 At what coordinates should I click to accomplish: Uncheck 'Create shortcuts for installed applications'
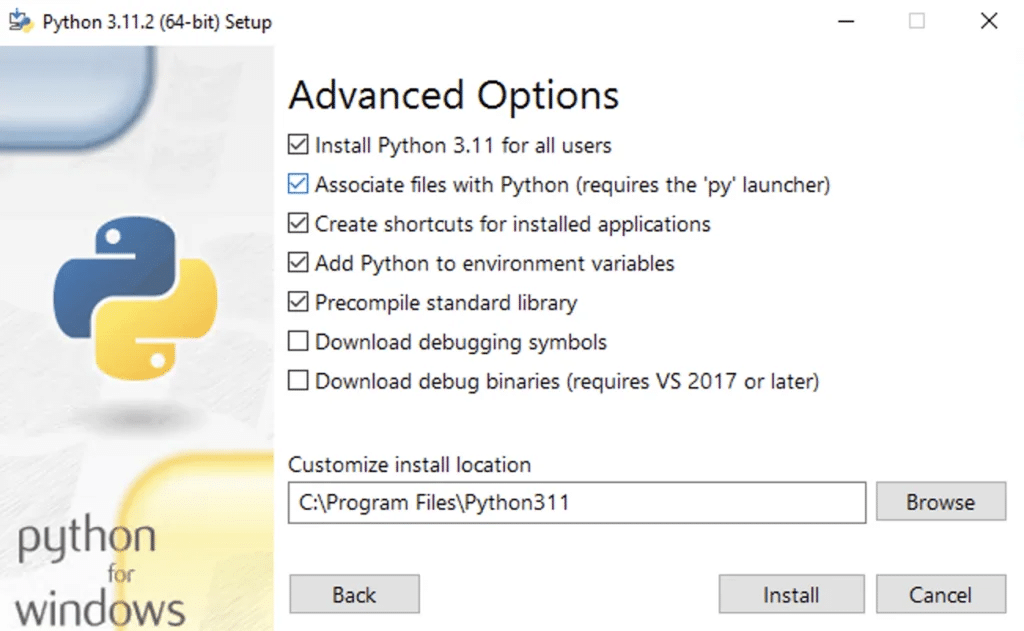click(x=297, y=223)
